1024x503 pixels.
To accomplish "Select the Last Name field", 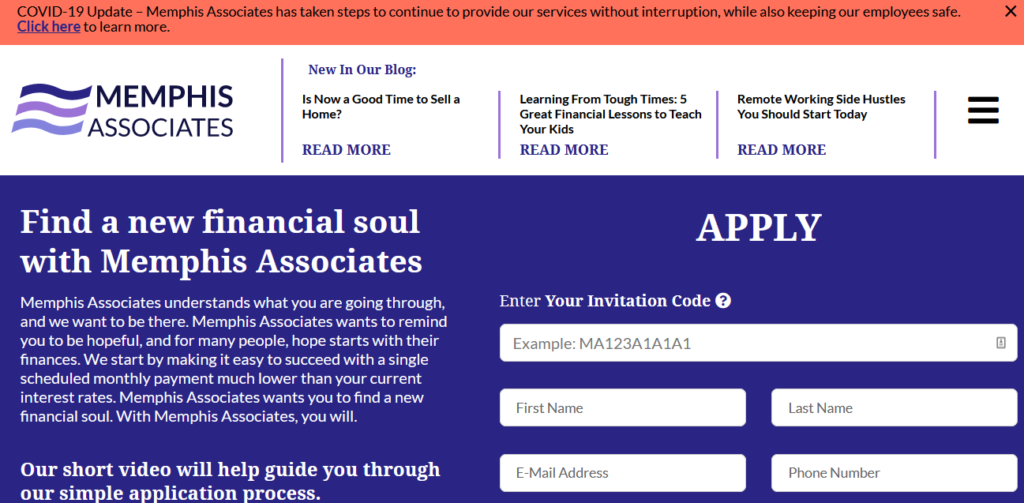I will [894, 408].
